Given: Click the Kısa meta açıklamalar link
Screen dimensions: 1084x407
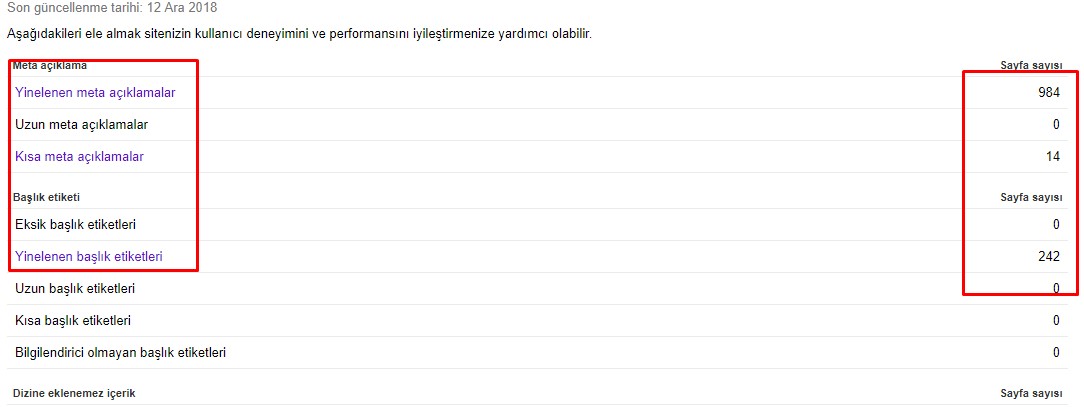Looking at the screenshot, I should (x=80, y=157).
